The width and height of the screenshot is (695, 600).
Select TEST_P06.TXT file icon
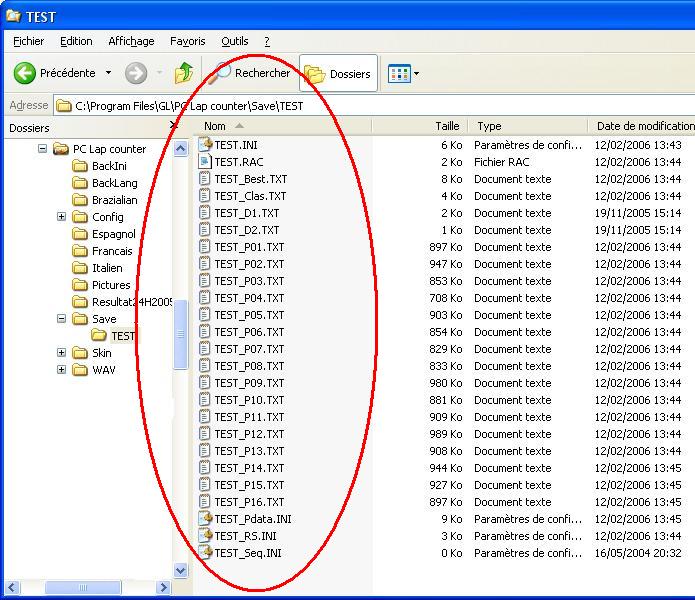204,331
